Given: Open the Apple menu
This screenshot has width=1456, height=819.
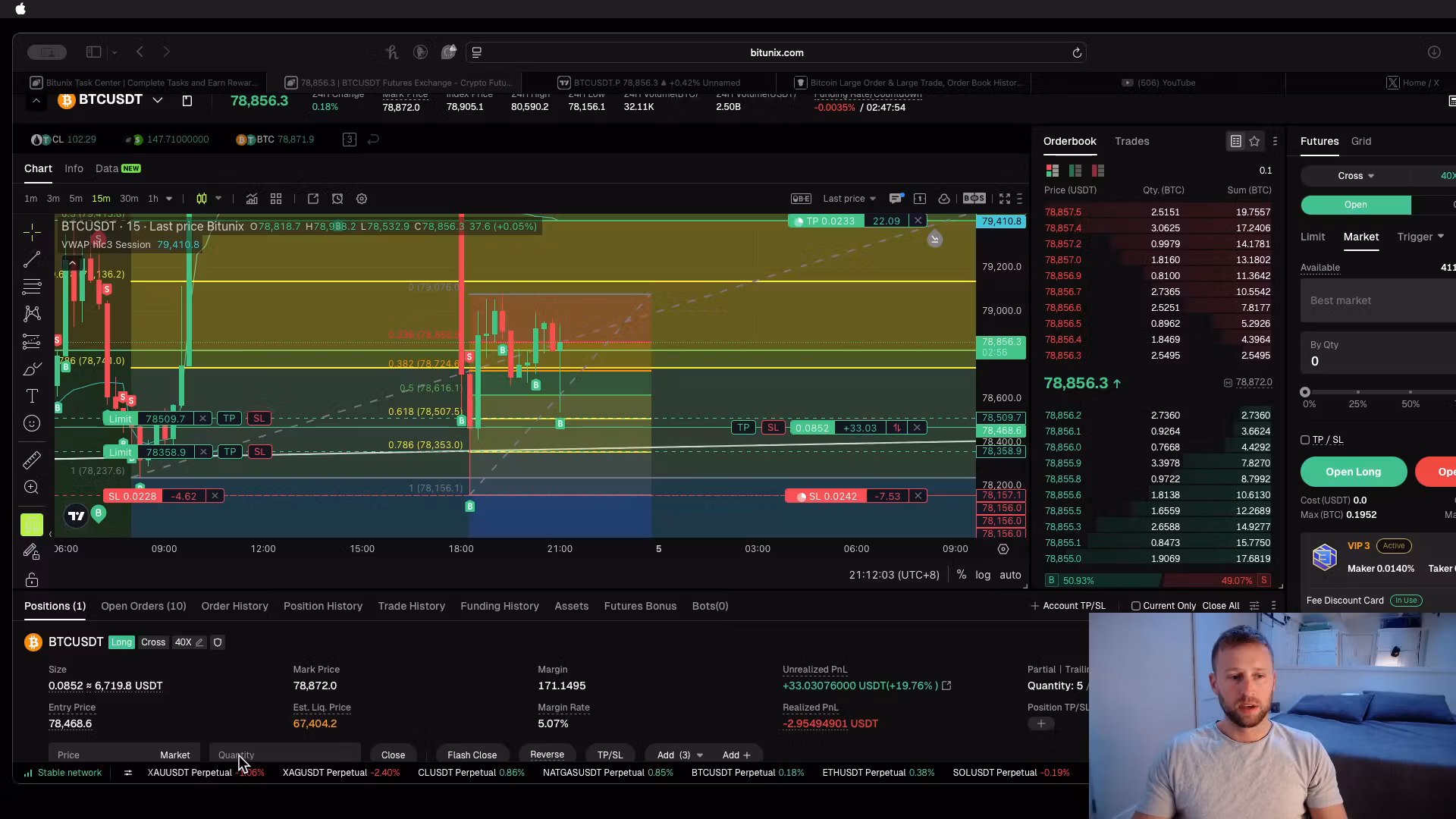Looking at the screenshot, I should pos(20,9).
